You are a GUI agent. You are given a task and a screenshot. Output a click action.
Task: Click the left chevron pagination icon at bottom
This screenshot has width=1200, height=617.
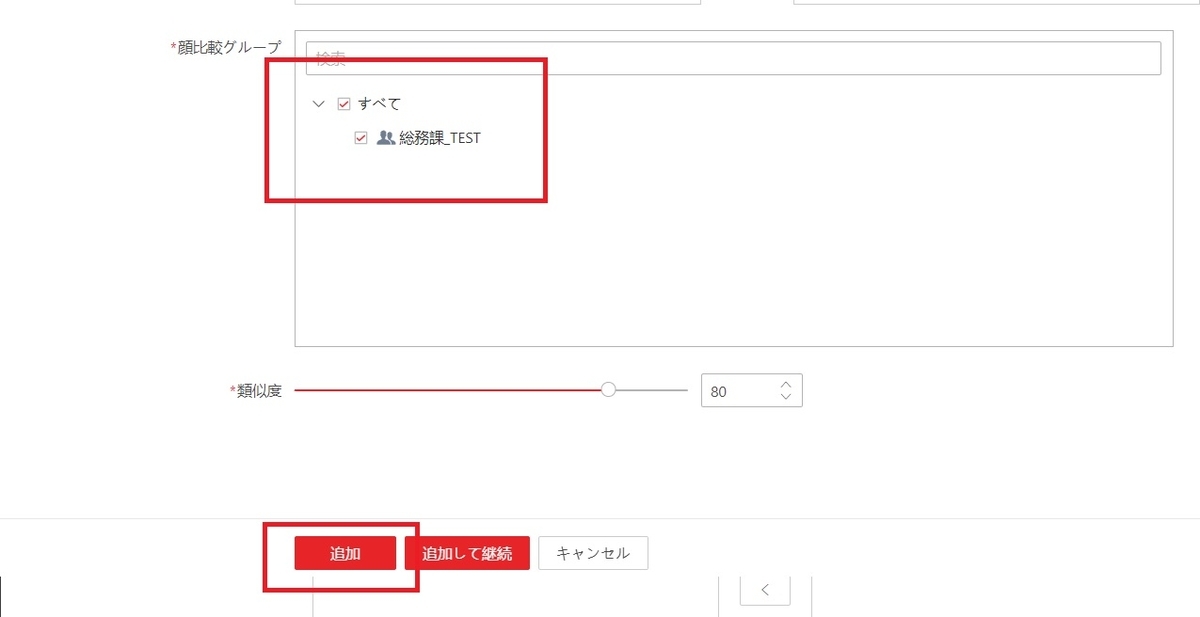(763, 590)
